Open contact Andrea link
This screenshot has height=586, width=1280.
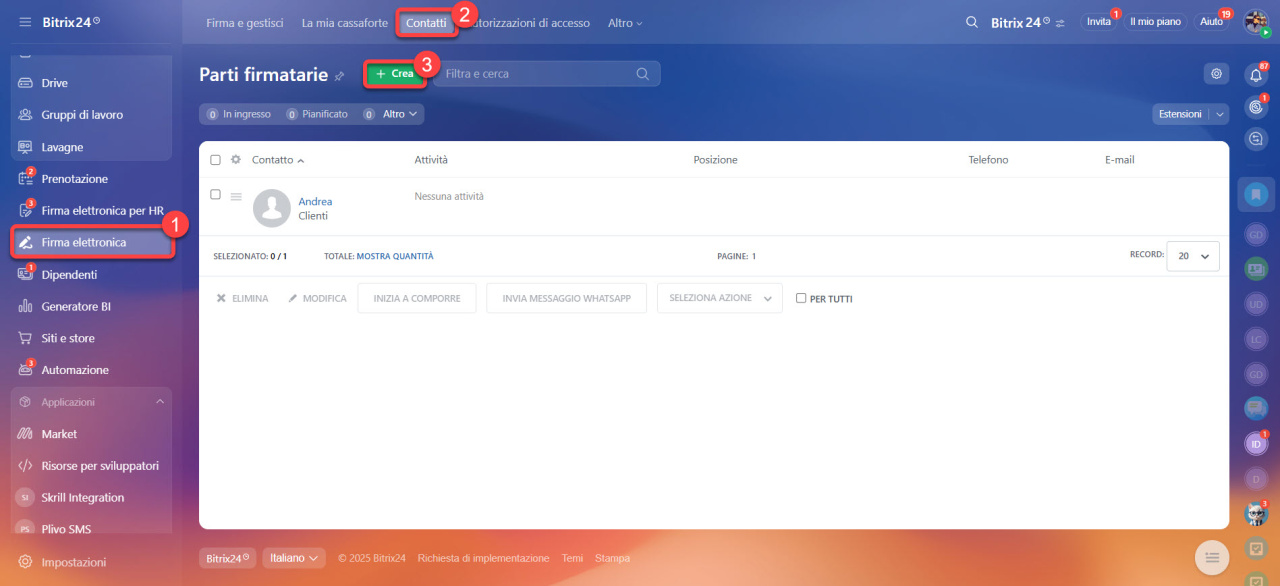315,202
